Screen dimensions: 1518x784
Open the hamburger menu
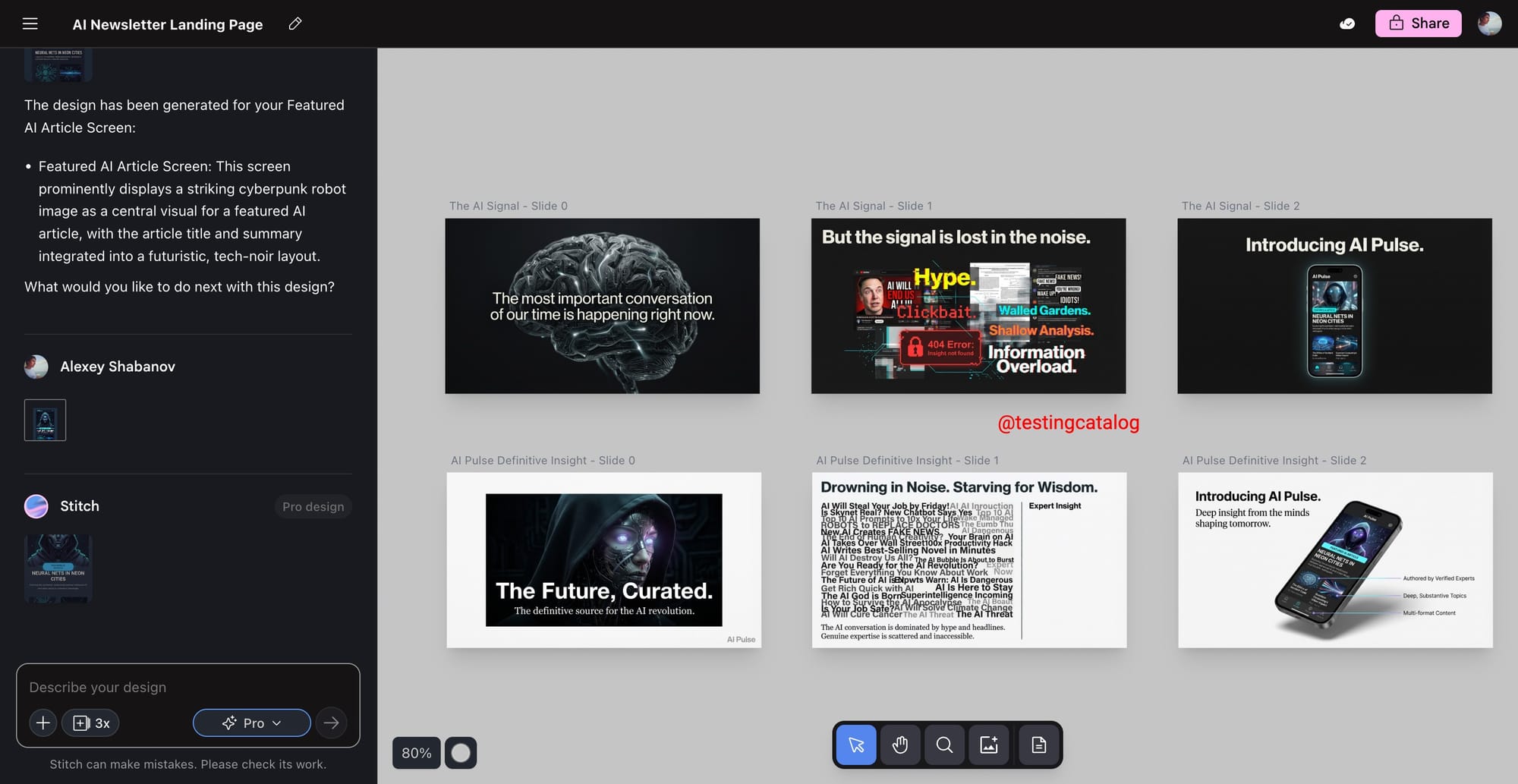[x=30, y=24]
